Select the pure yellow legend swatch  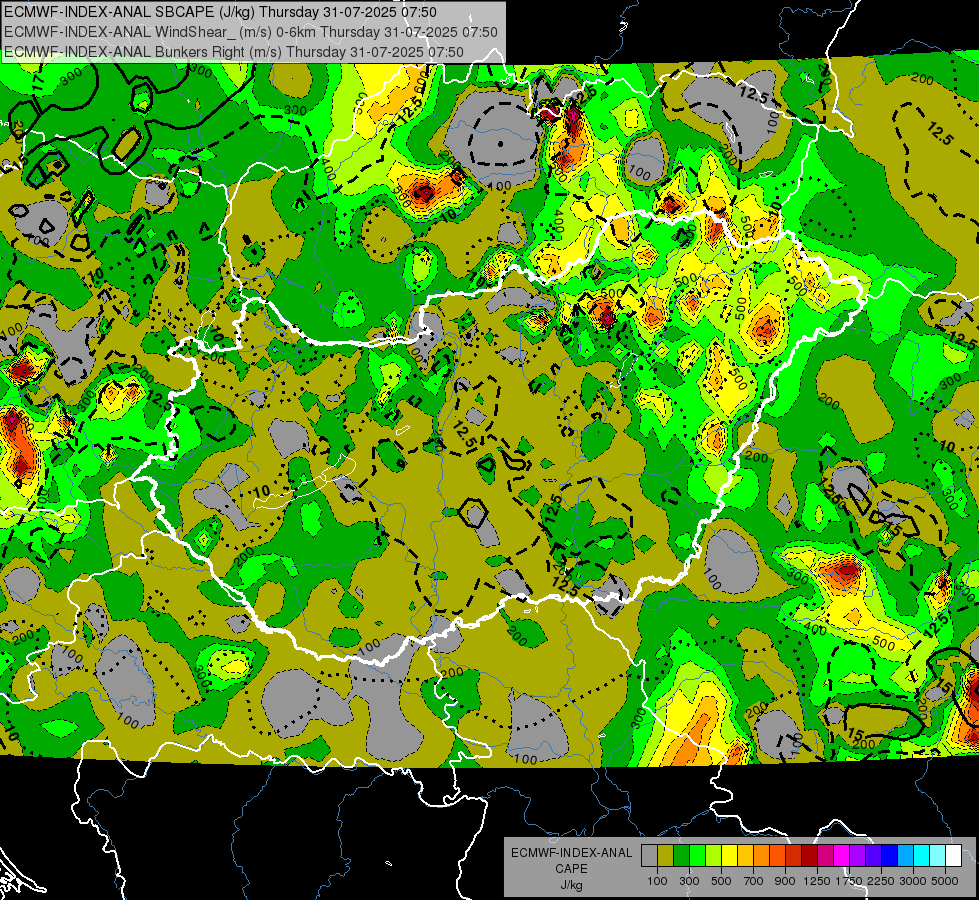729,855
